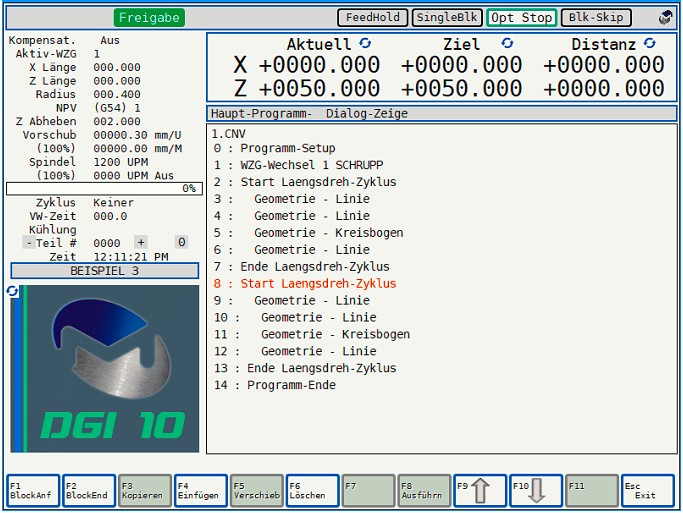The image size is (683, 513).
Task: Click Spindel value 1200 UPM
Action: [121, 162]
